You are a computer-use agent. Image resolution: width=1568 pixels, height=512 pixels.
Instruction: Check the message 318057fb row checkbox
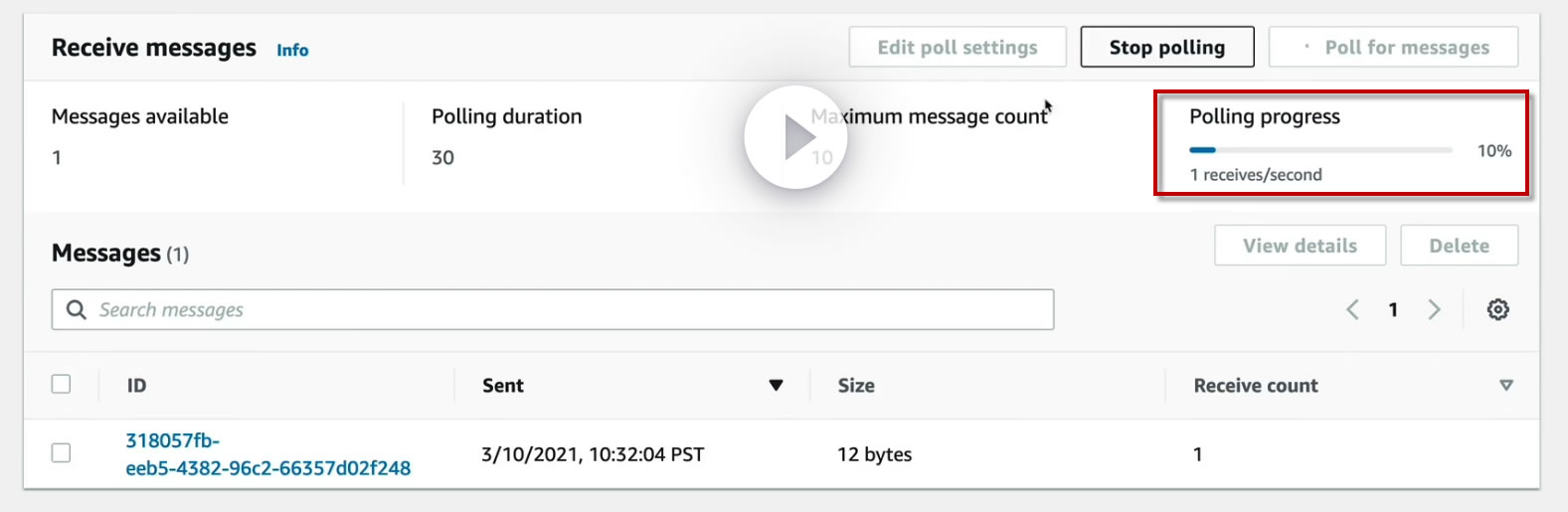pos(62,453)
